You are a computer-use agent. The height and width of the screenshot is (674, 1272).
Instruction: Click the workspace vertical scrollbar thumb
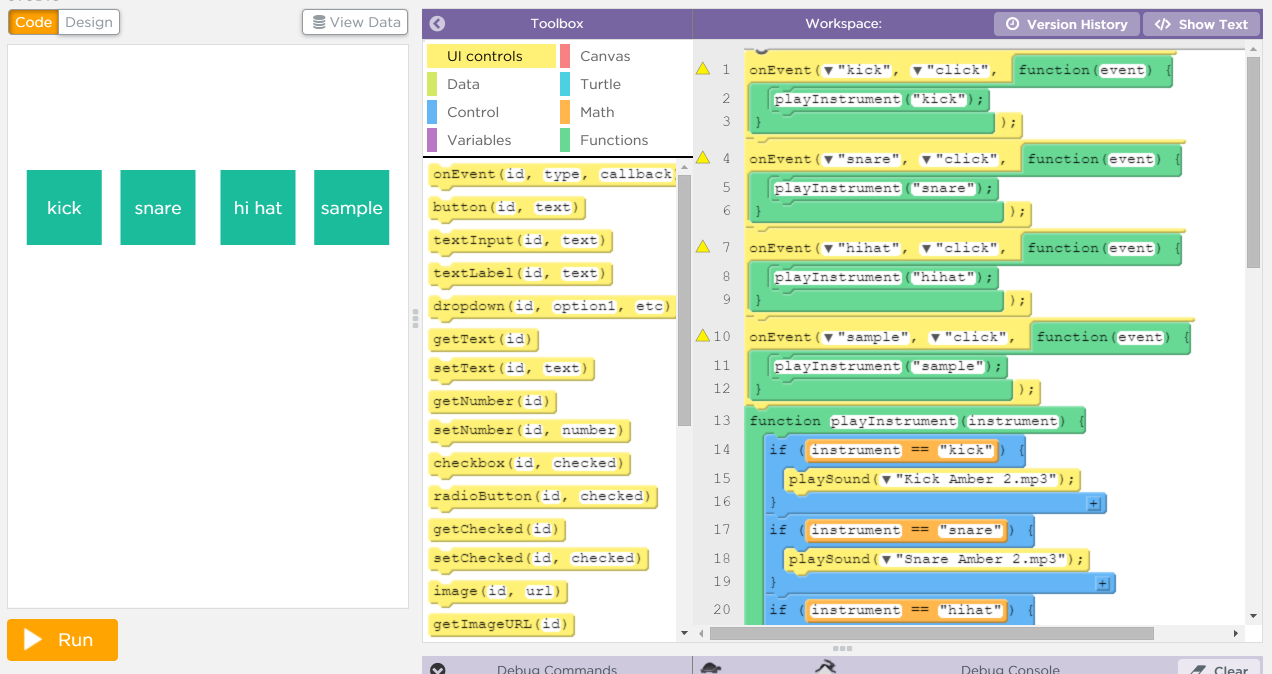(1253, 162)
